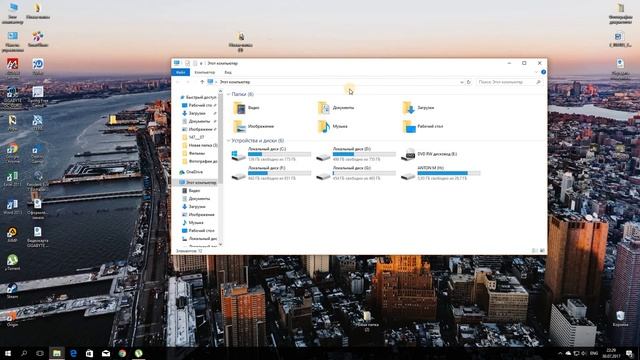This screenshot has width=640, height=360.
Task: Open Windows Start menu
Action: click(8, 353)
